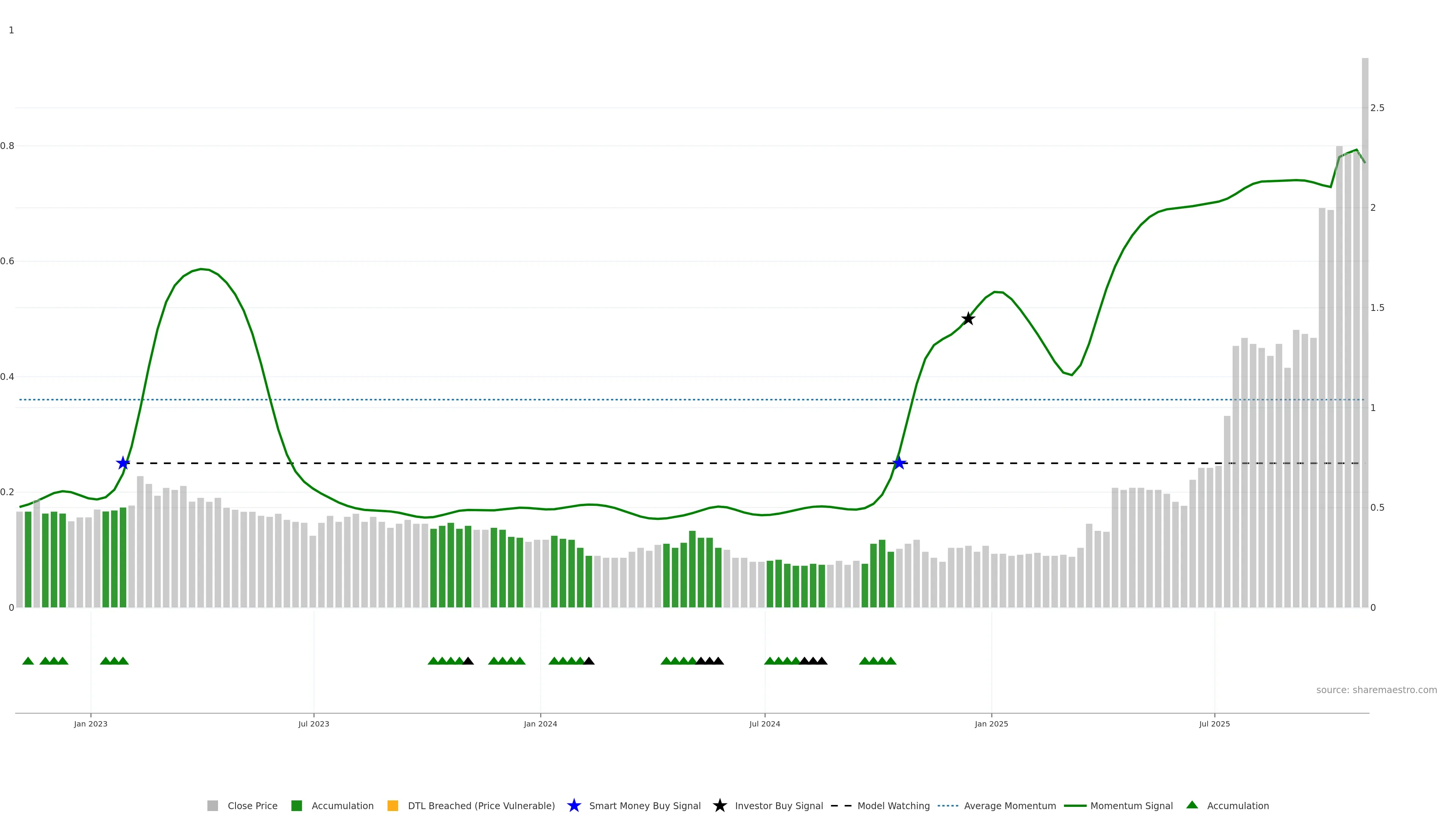Image resolution: width=1456 pixels, height=819 pixels.
Task: Click the orange DTL Breached legend swatch
Action: click(x=392, y=805)
